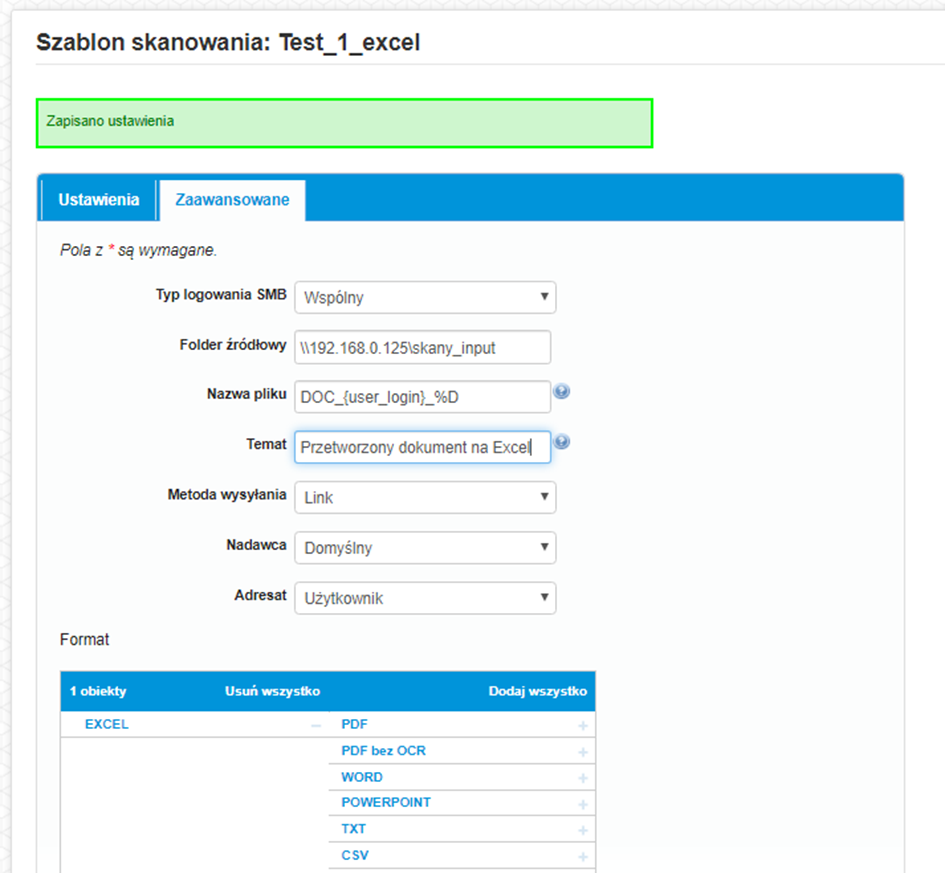
Task: Add PDF bez OCR with plus icon
Action: tap(583, 752)
